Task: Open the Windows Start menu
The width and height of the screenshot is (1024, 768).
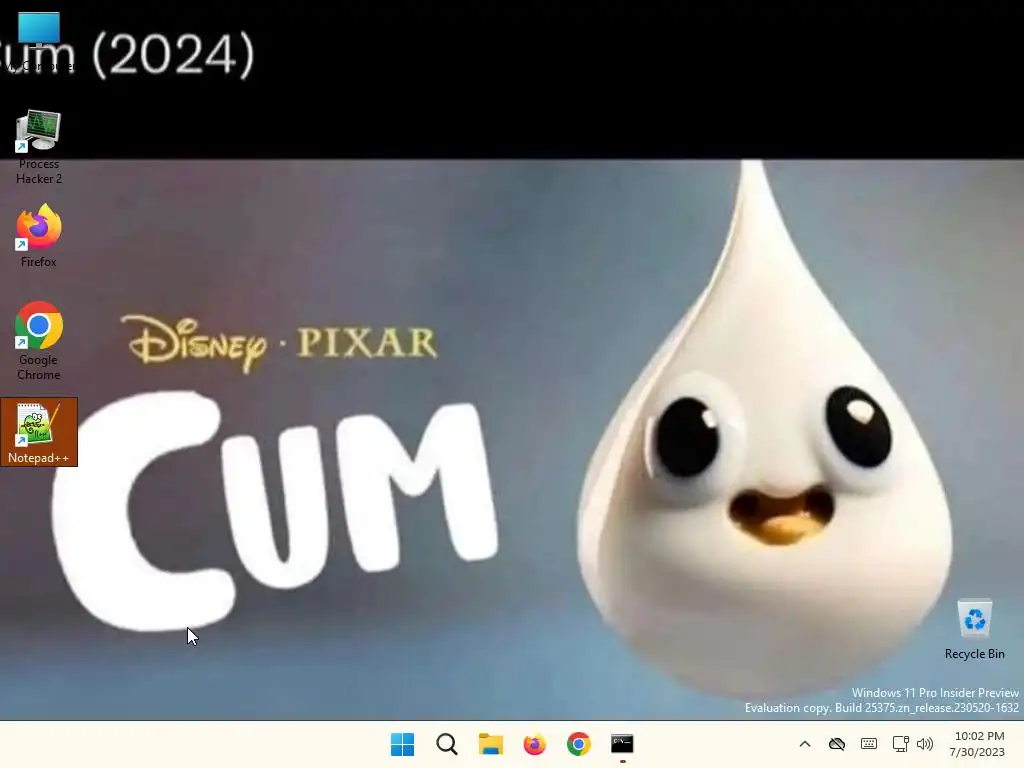Action: click(402, 744)
